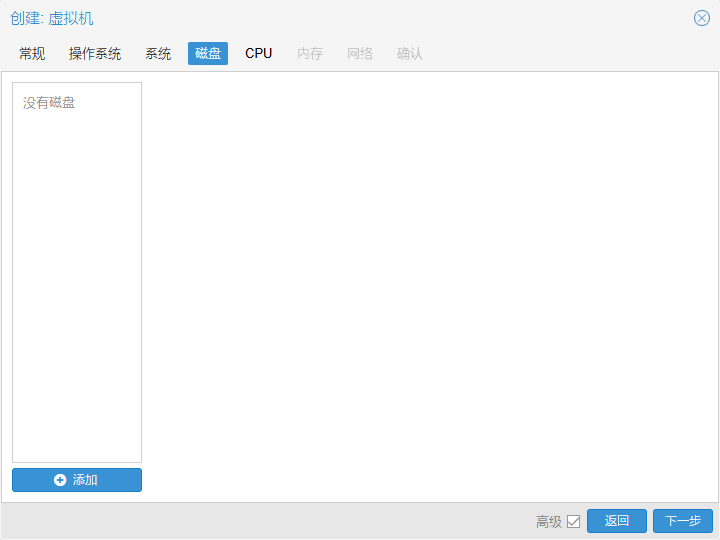Click the 高级 label text
Image resolution: width=720 pixels, height=540 pixels.
tap(548, 521)
